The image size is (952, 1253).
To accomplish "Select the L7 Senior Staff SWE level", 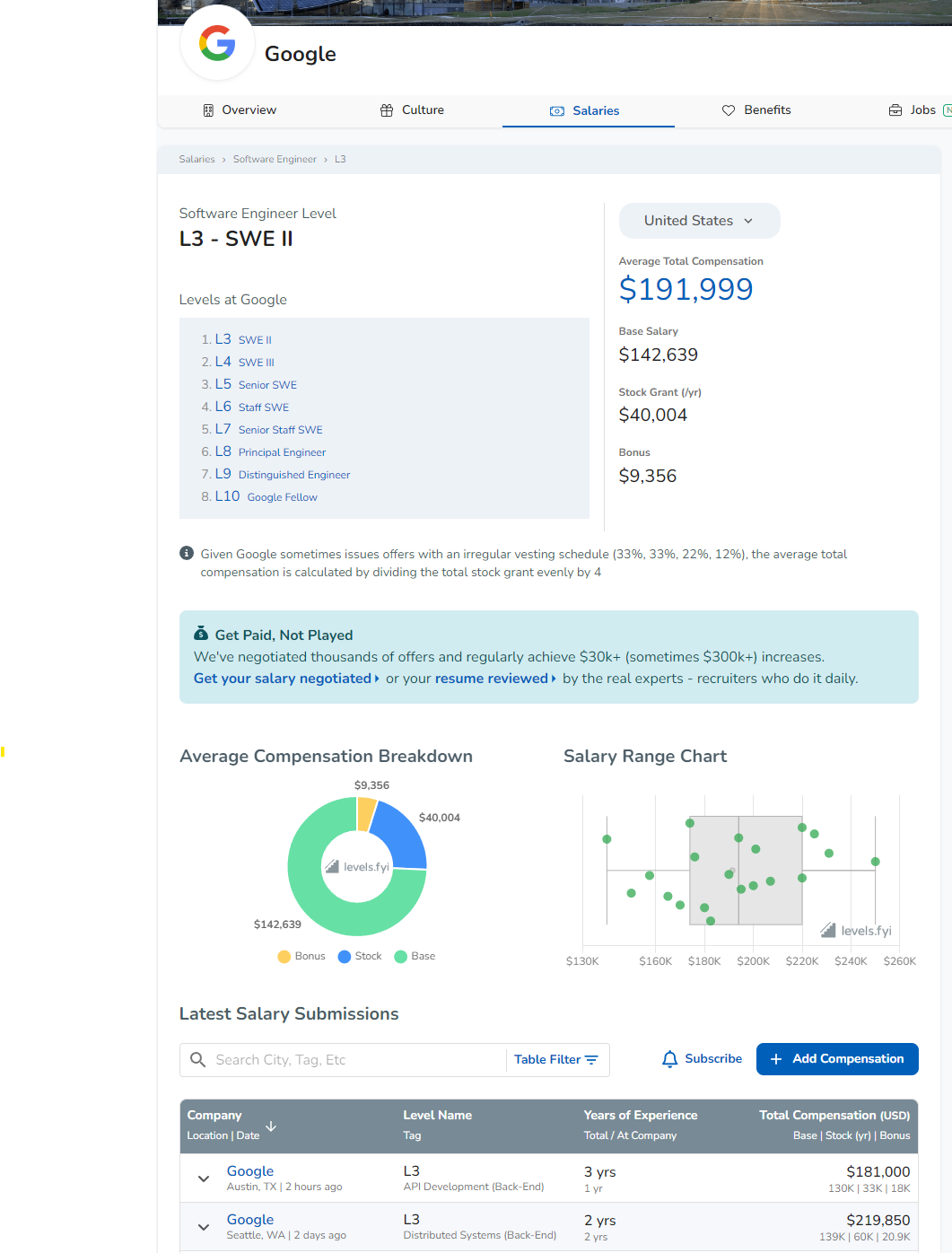I will click(268, 429).
